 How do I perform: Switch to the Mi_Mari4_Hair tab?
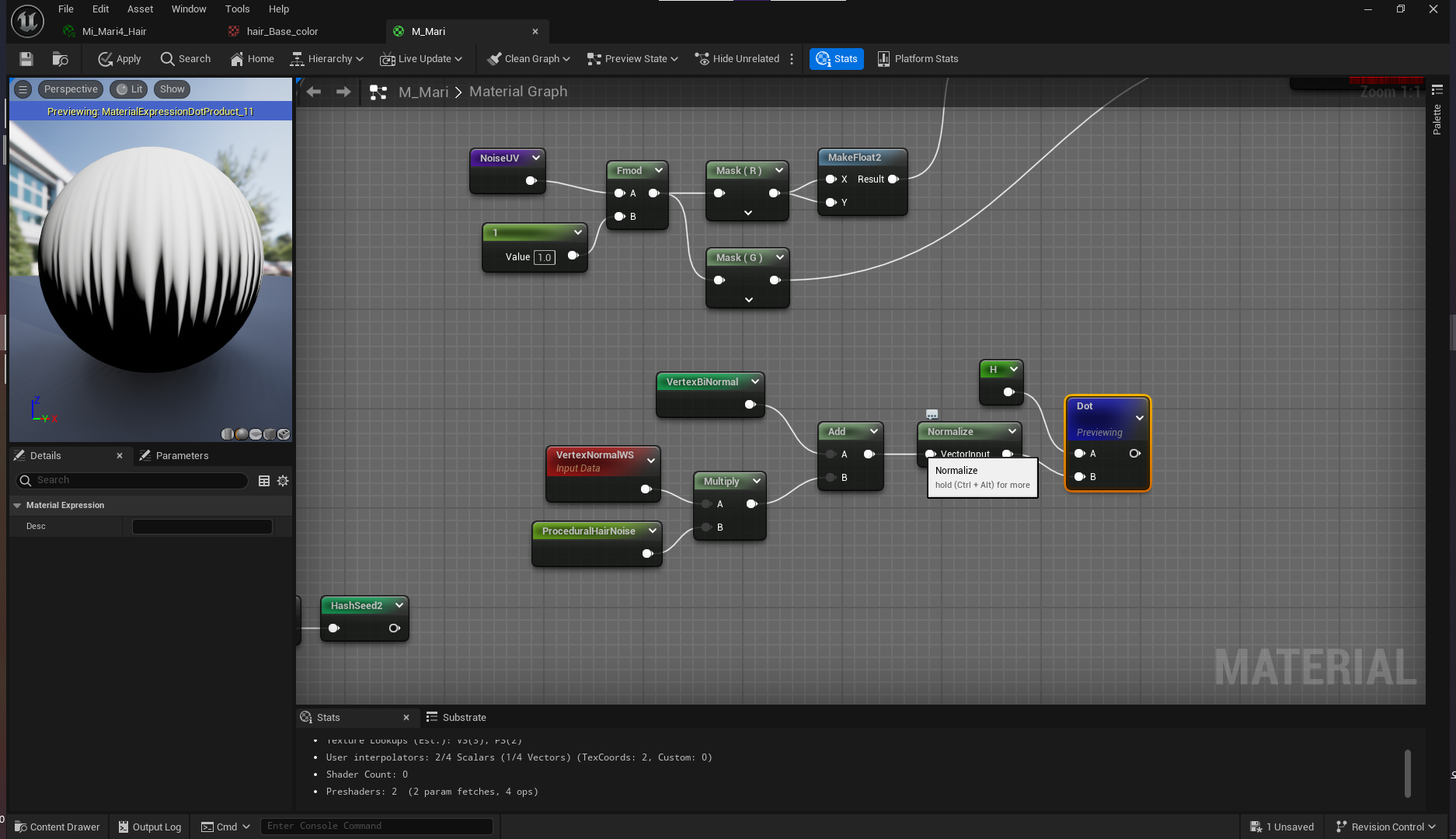[x=114, y=32]
